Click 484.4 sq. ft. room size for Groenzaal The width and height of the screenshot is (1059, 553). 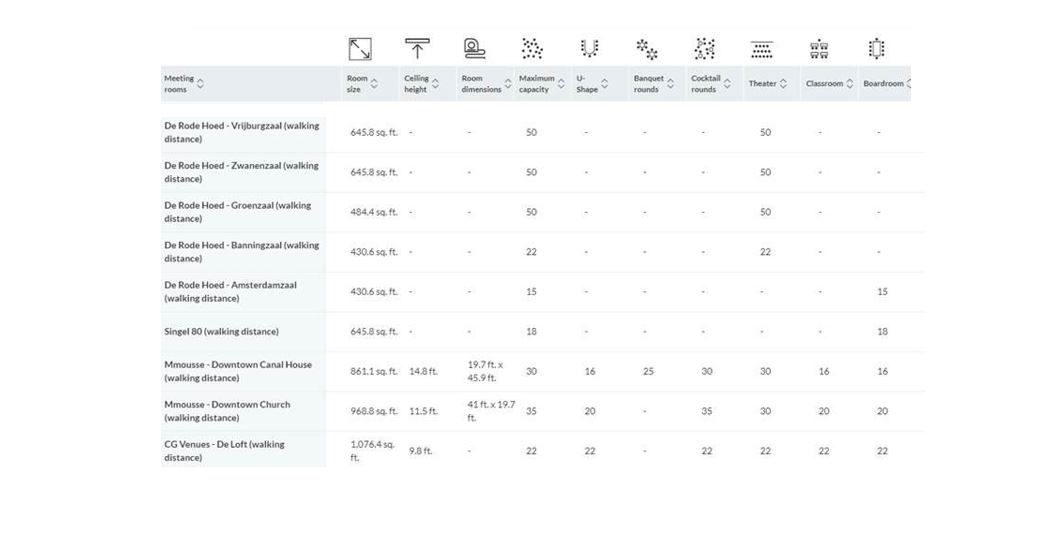click(373, 212)
